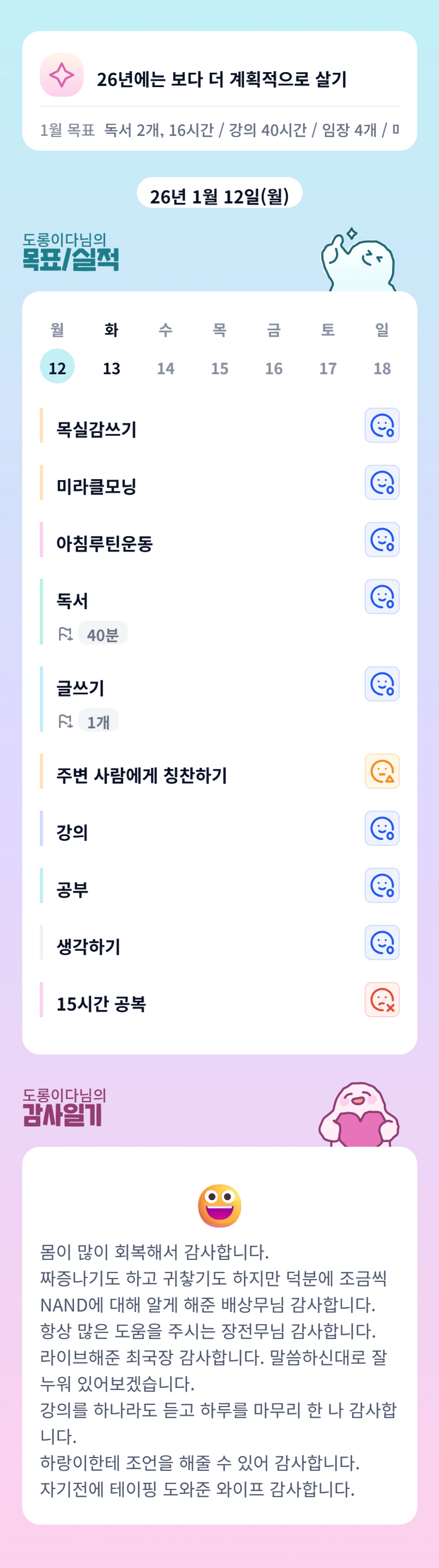Click the 1개 goal tag under 글쓰기
Viewport: 439px width, 1568px height.
pyautogui.click(x=98, y=722)
